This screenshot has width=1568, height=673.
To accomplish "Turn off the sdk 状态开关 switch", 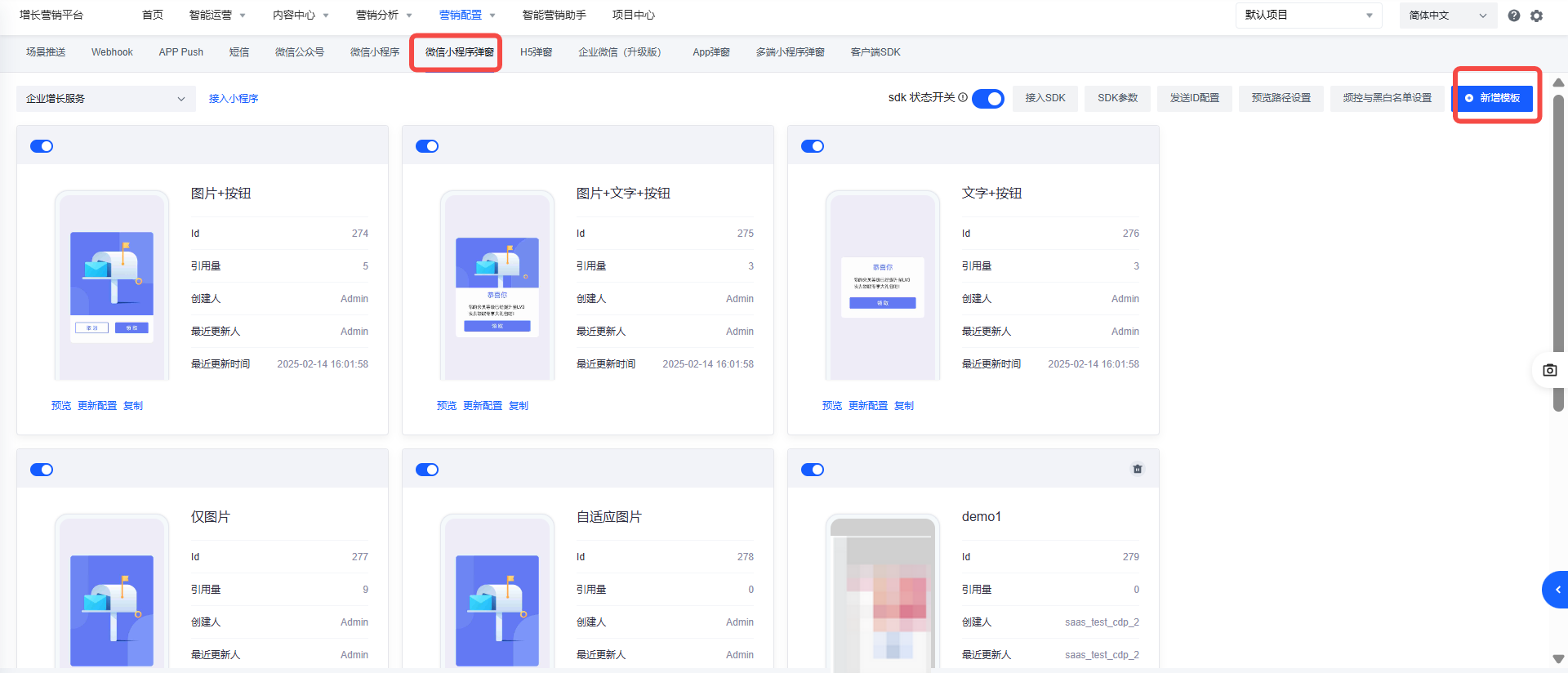I will click(988, 98).
